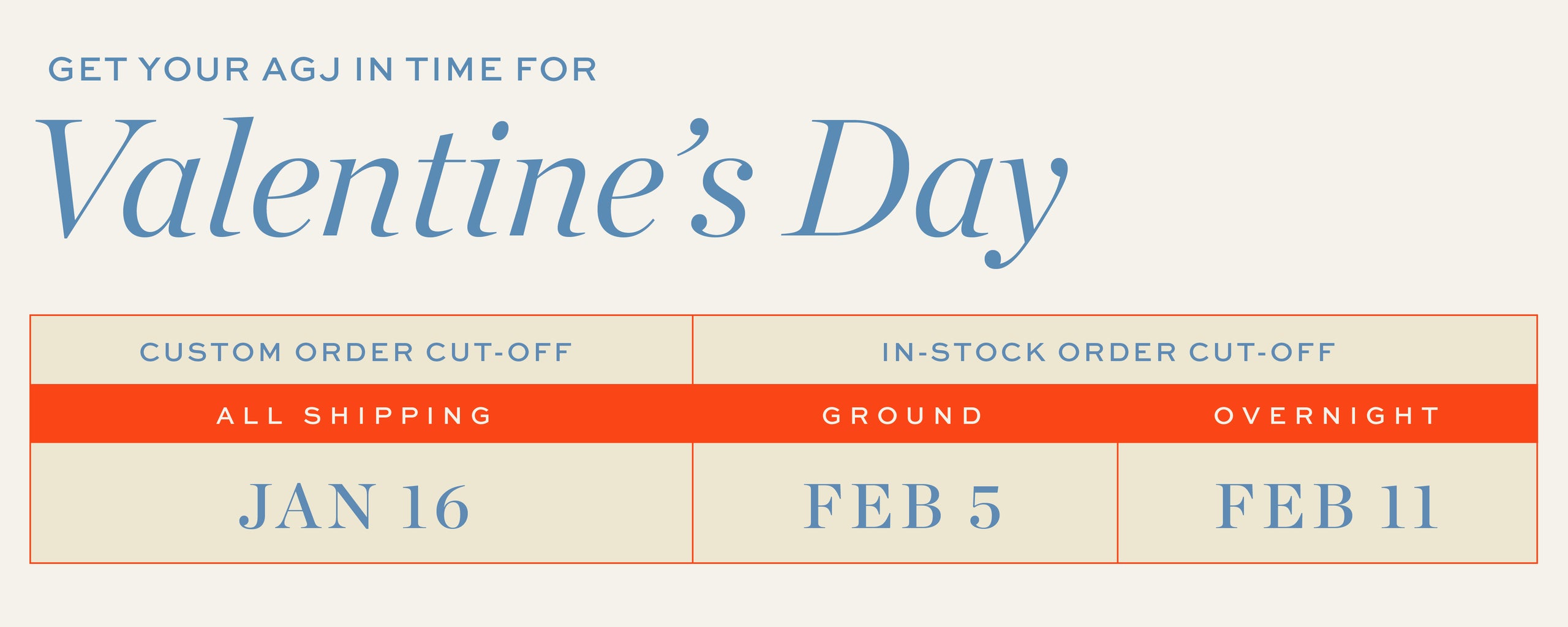Select the "Custom Order Cut-Off" column header
This screenshot has width=1568, height=627.
(x=356, y=352)
